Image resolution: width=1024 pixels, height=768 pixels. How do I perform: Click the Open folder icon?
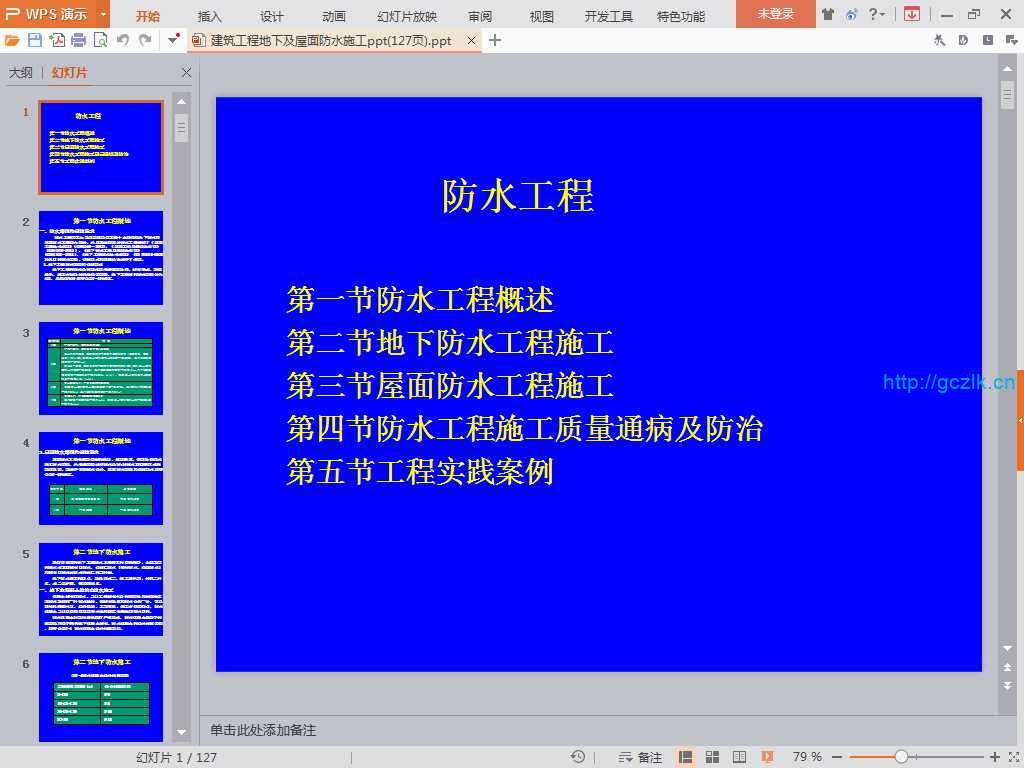(x=12, y=40)
